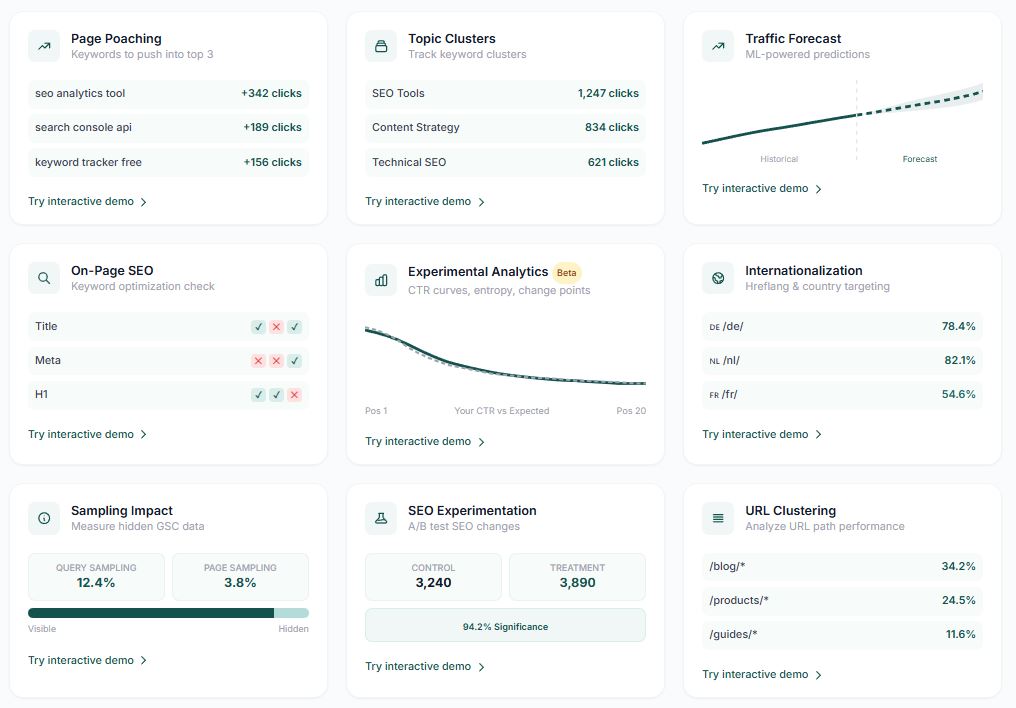Click the Control 3,240 box
The image size is (1016, 708).
click(433, 577)
